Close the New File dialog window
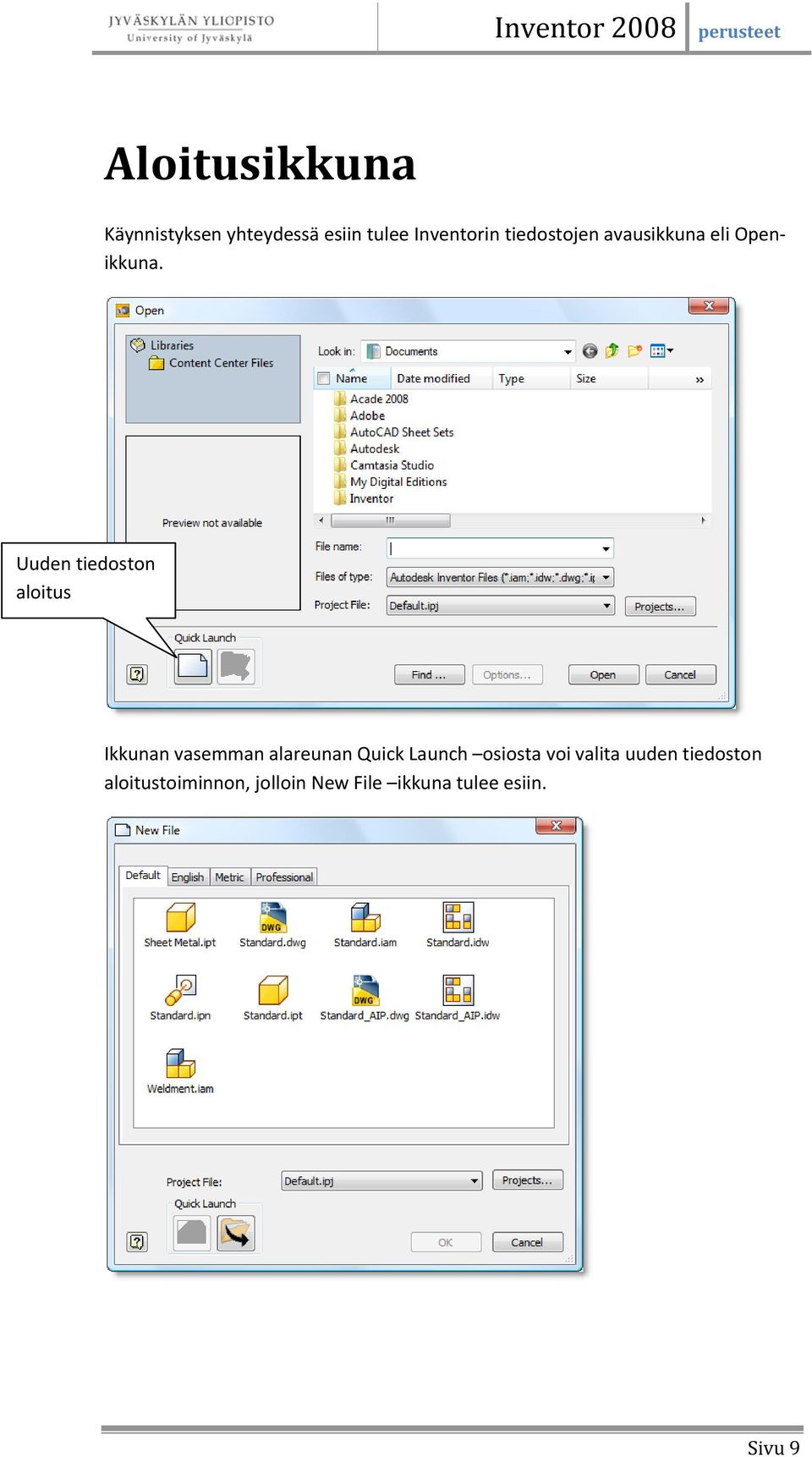This screenshot has width=812, height=1457. click(x=556, y=826)
